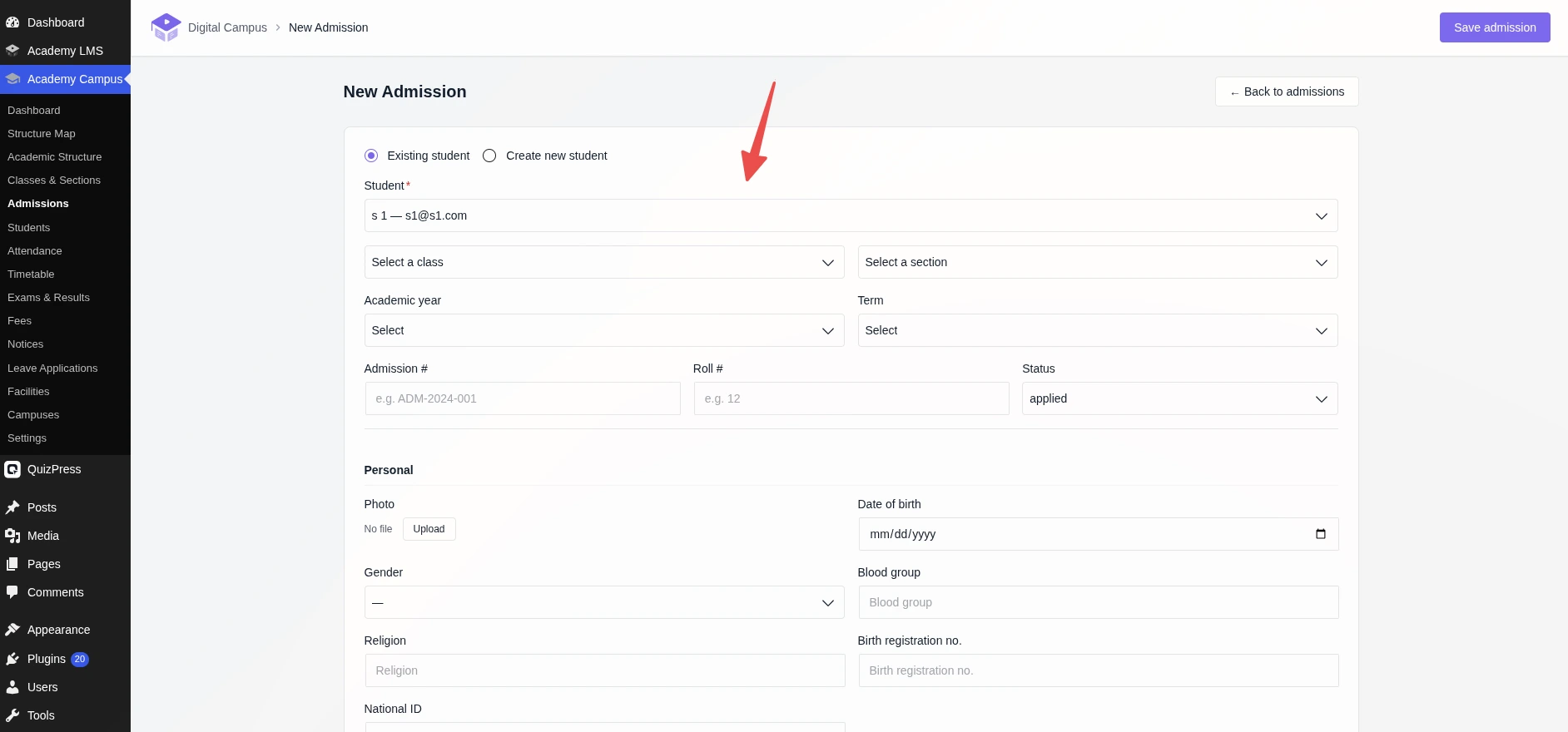Click the Birth registration no. field
The image size is (1568, 732).
(1099, 670)
